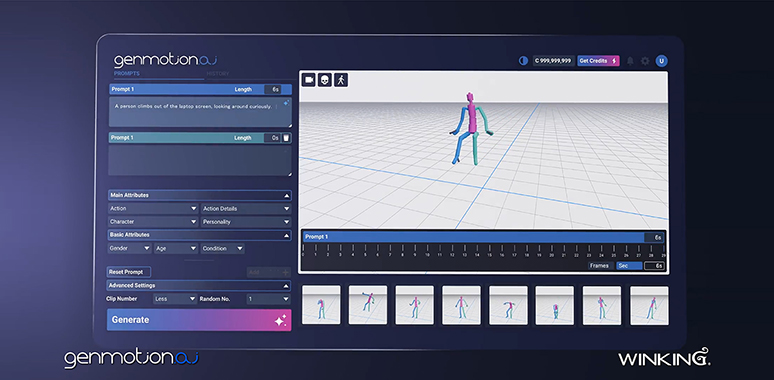Collapse the Main Attributes section
The height and width of the screenshot is (380, 774).
pos(286,195)
